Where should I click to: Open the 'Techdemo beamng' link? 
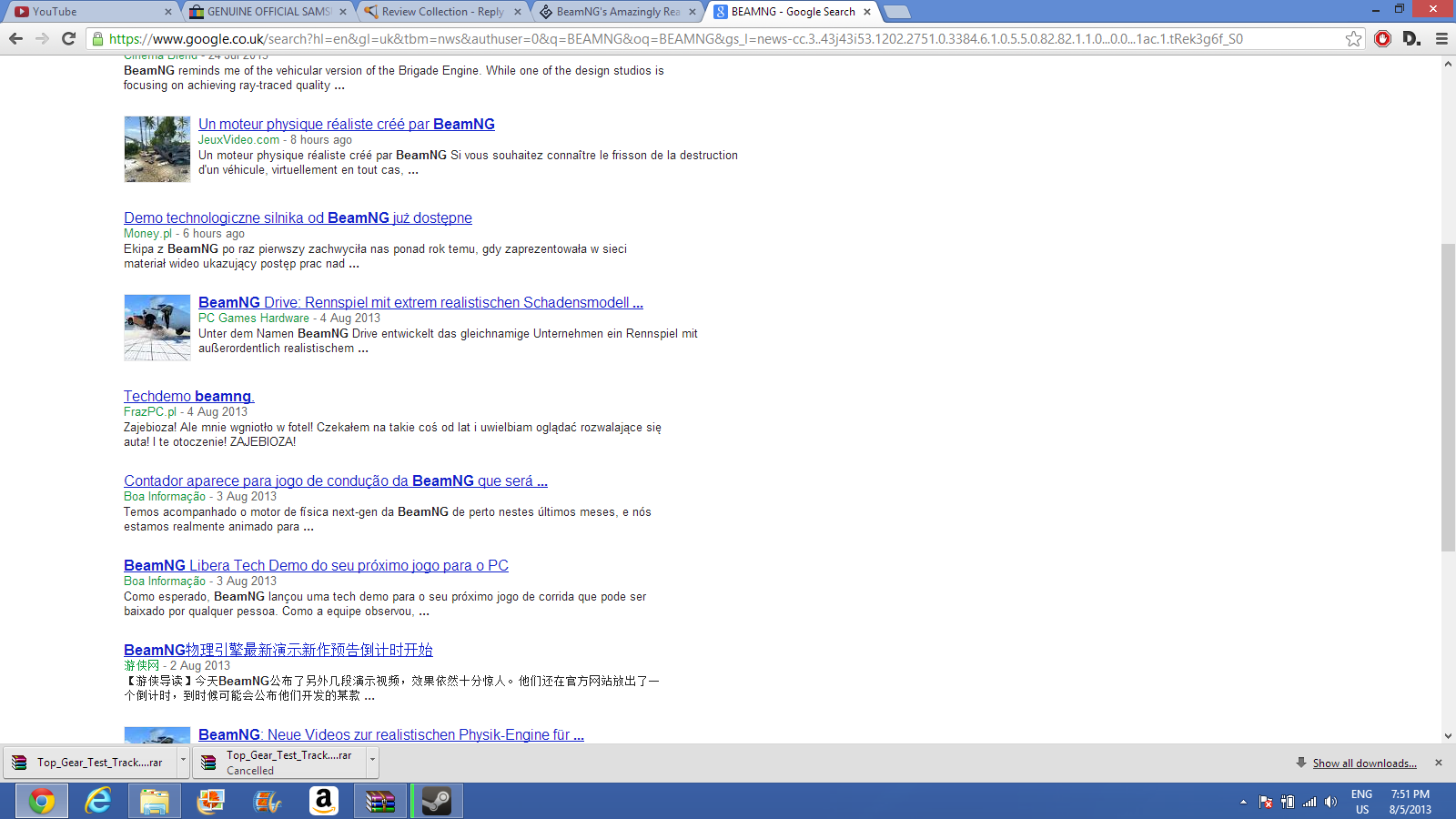point(189,396)
